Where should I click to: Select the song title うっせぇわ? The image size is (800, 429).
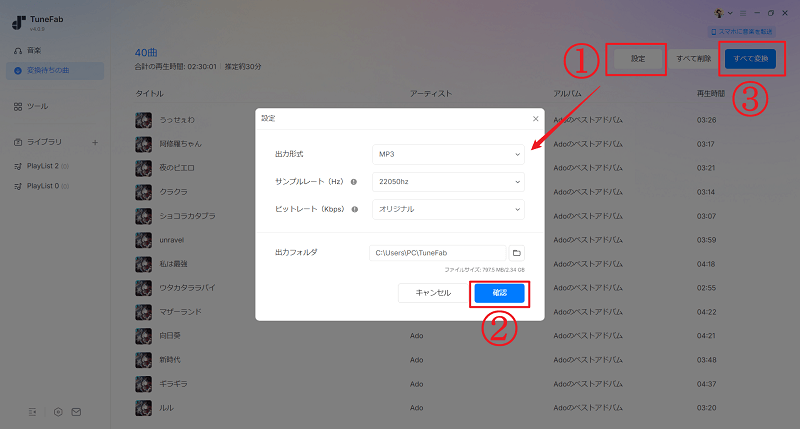pyautogui.click(x=177, y=120)
